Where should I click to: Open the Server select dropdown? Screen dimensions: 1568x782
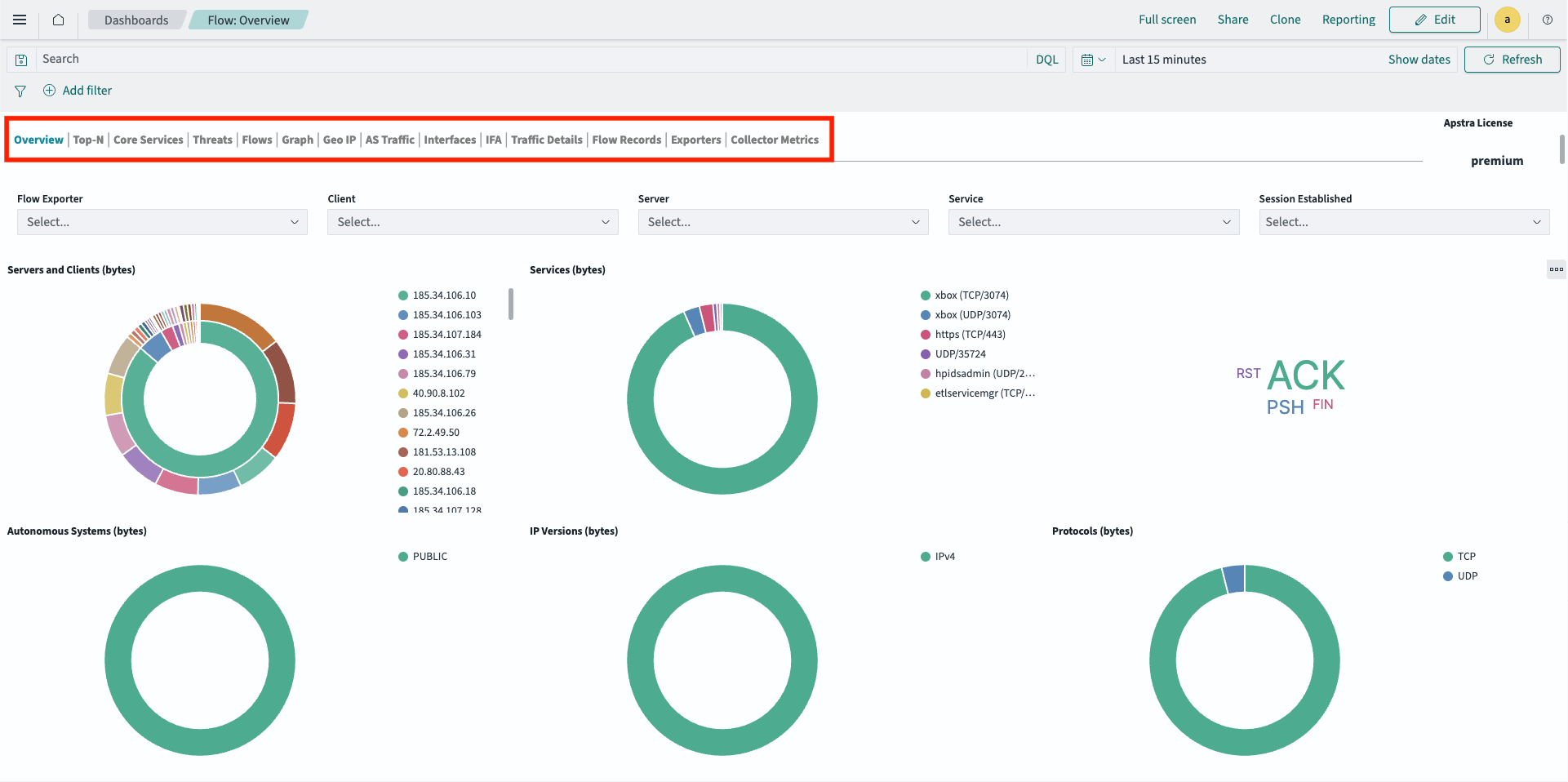(784, 222)
